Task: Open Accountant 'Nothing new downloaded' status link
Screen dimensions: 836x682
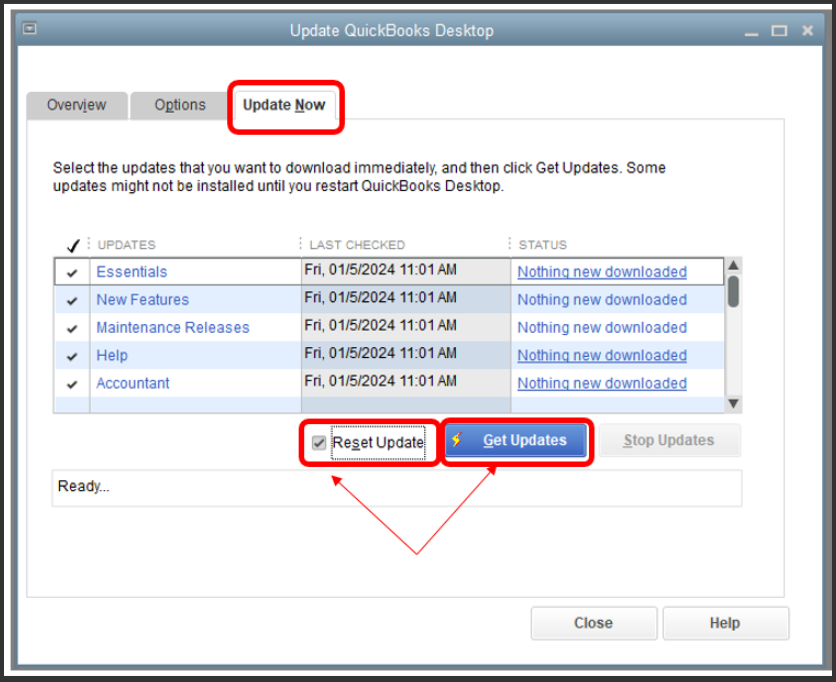Action: coord(602,383)
